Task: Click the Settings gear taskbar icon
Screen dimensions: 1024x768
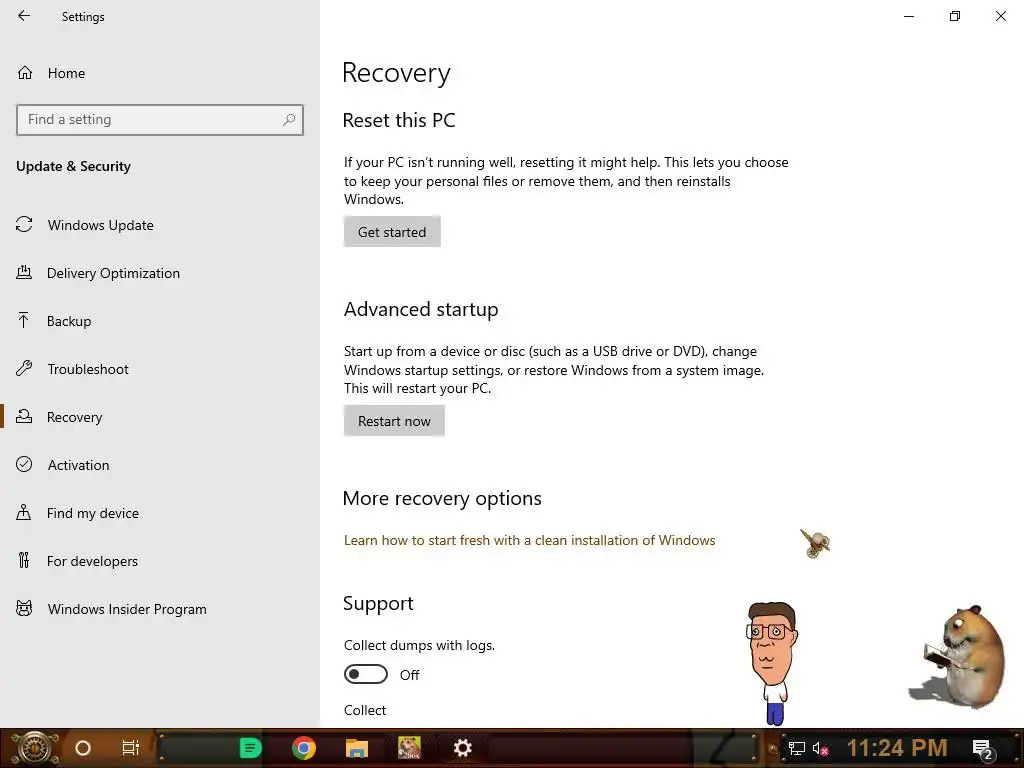Action: (x=462, y=748)
